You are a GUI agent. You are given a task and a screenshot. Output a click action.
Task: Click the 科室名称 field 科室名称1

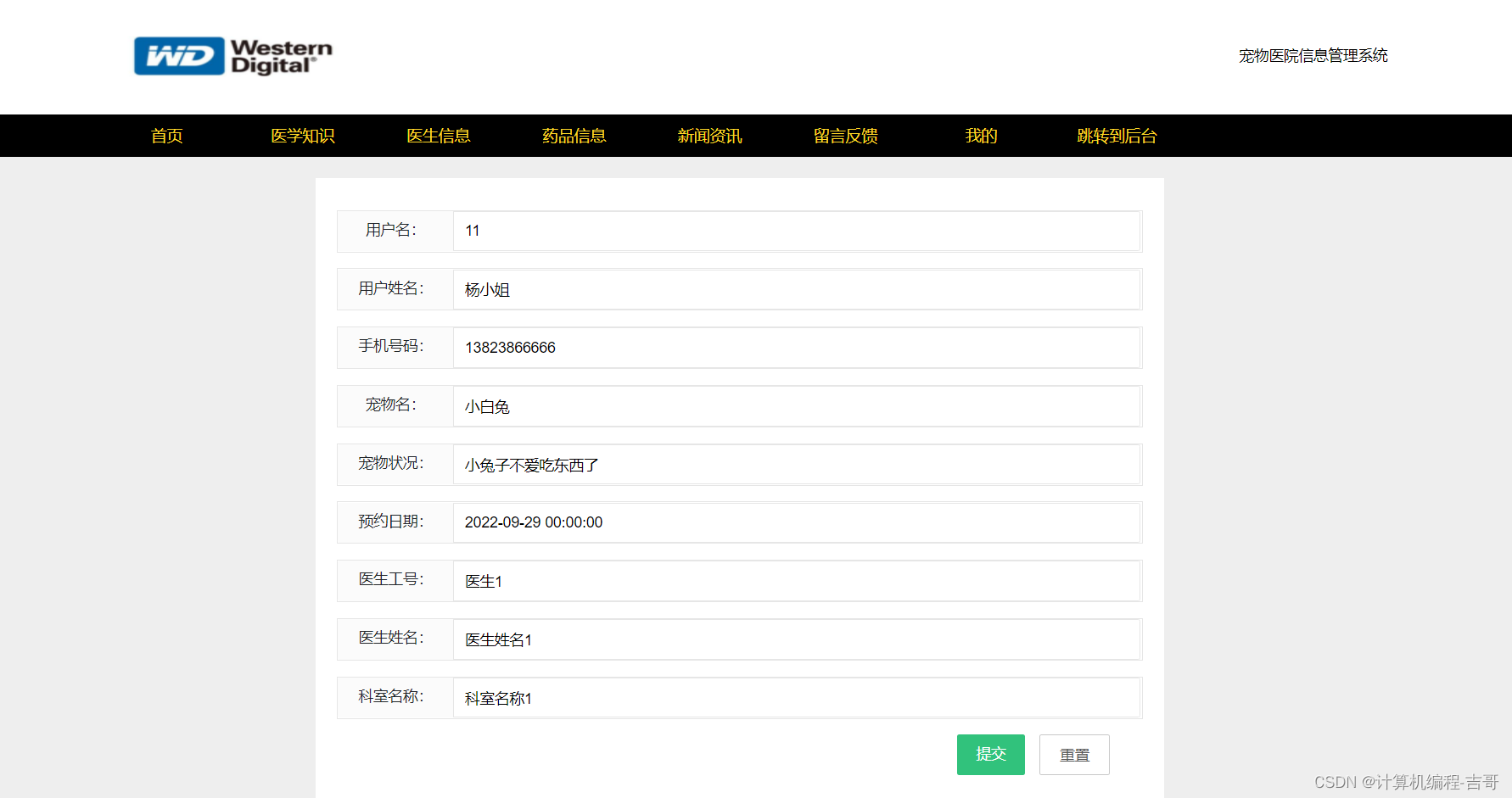click(797, 698)
